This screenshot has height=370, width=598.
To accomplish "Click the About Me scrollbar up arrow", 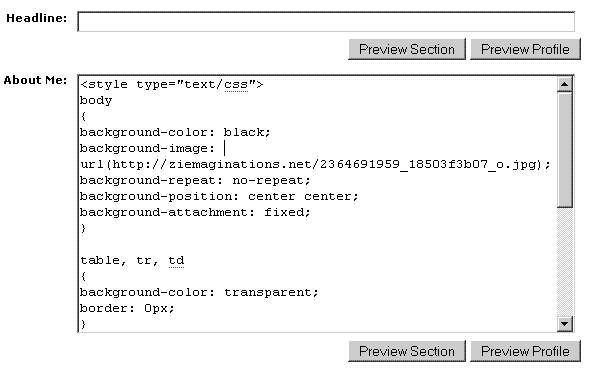I will (564, 84).
